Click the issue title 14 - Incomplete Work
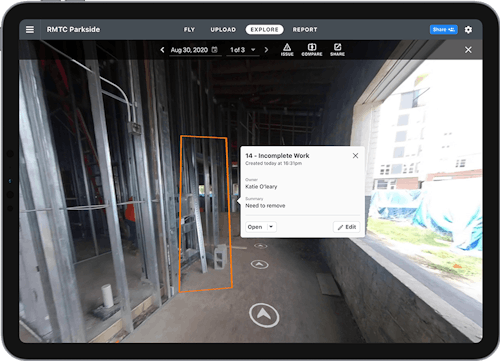Screen dimensions: 500x361 277,156
